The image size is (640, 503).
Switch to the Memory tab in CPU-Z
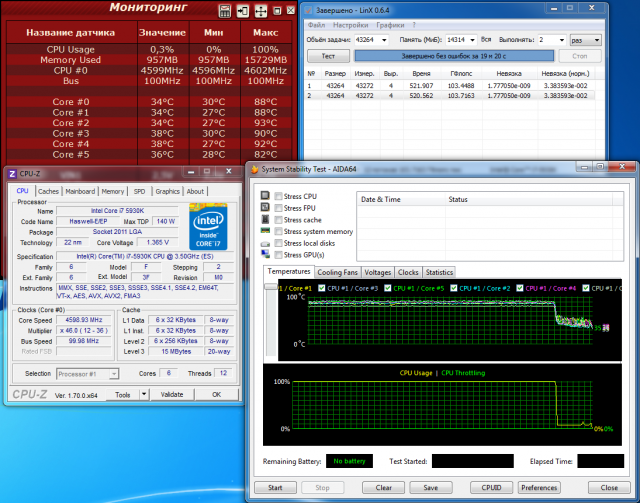pyautogui.click(x=113, y=191)
